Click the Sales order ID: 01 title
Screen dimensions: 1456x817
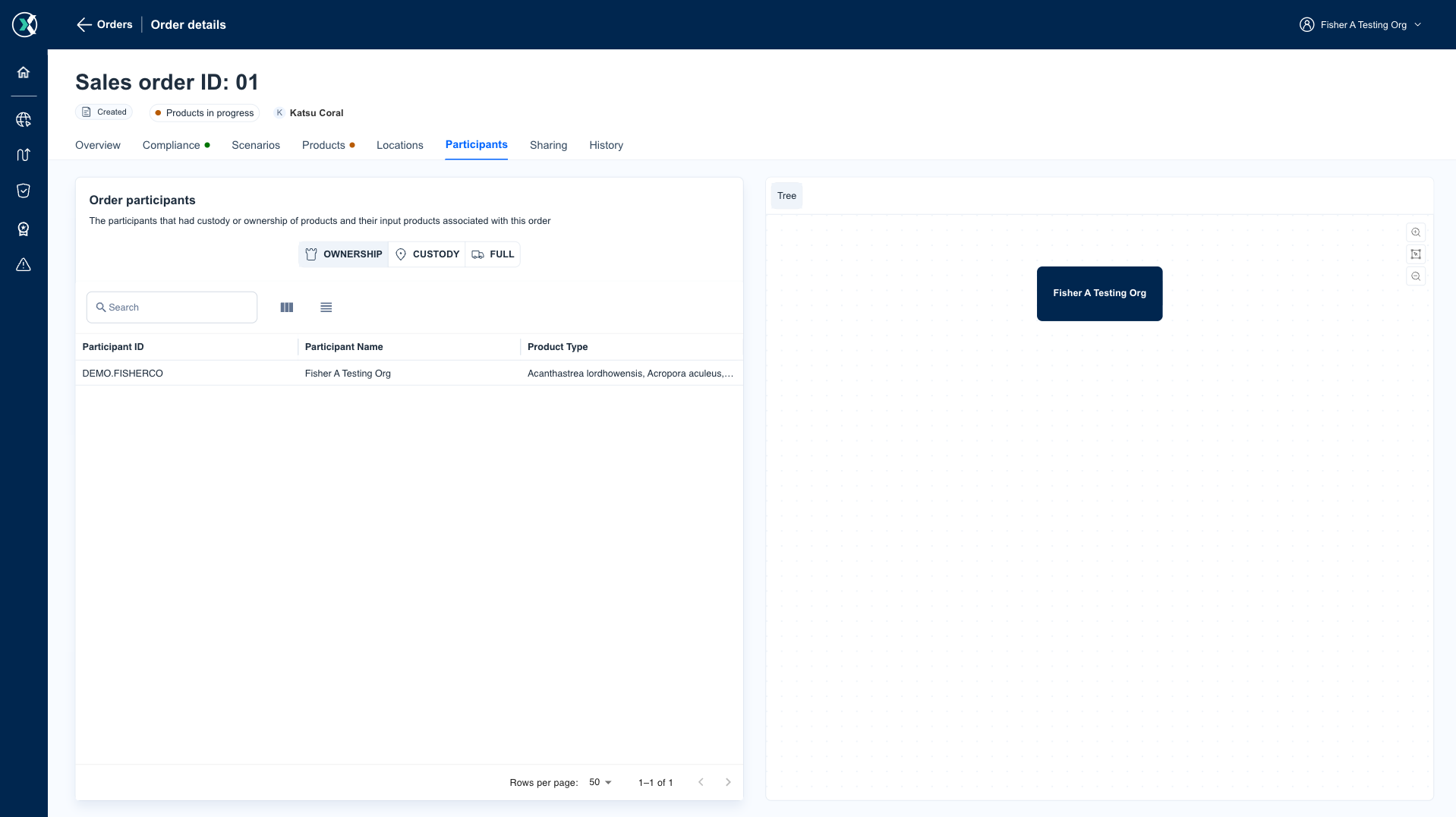[167, 82]
